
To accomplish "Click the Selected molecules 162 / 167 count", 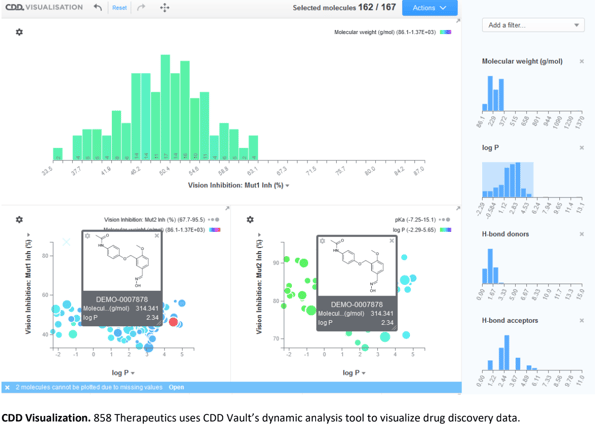I will pos(344,8).
